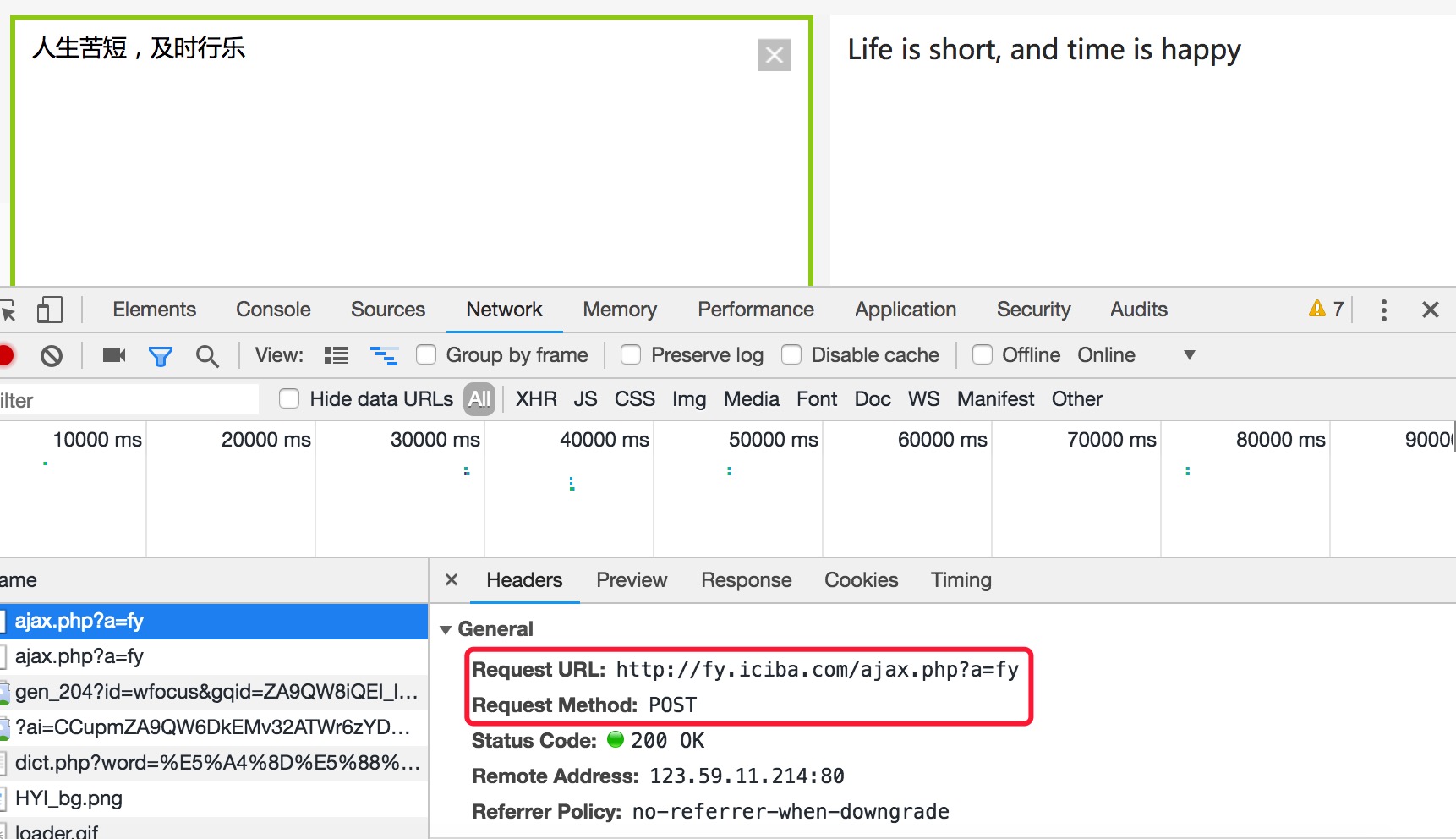Switch to large request rows view icon
1456x839 pixels.
[x=337, y=355]
